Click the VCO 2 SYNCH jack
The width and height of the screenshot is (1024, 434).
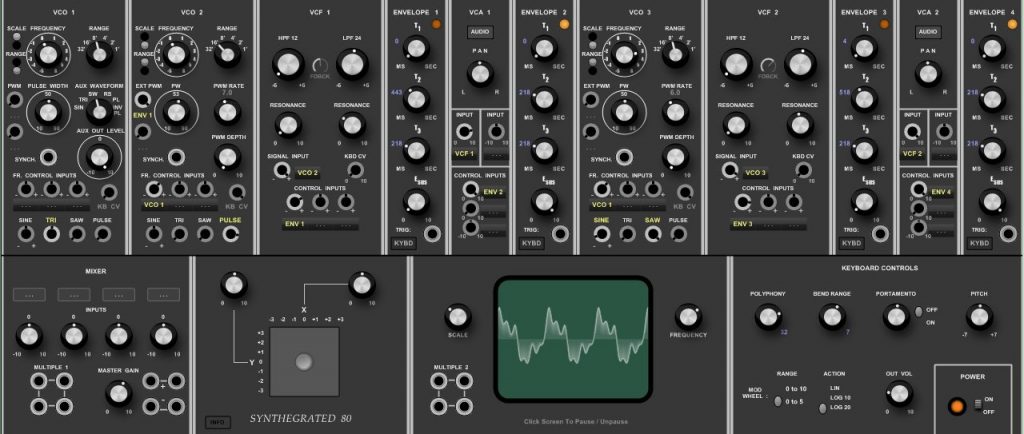coord(176,157)
